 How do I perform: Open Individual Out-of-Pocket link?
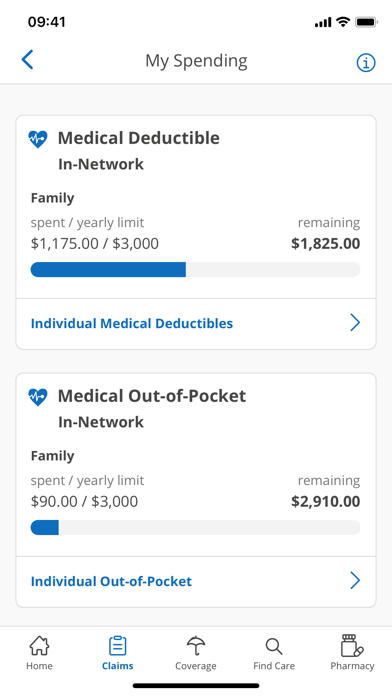(111, 581)
